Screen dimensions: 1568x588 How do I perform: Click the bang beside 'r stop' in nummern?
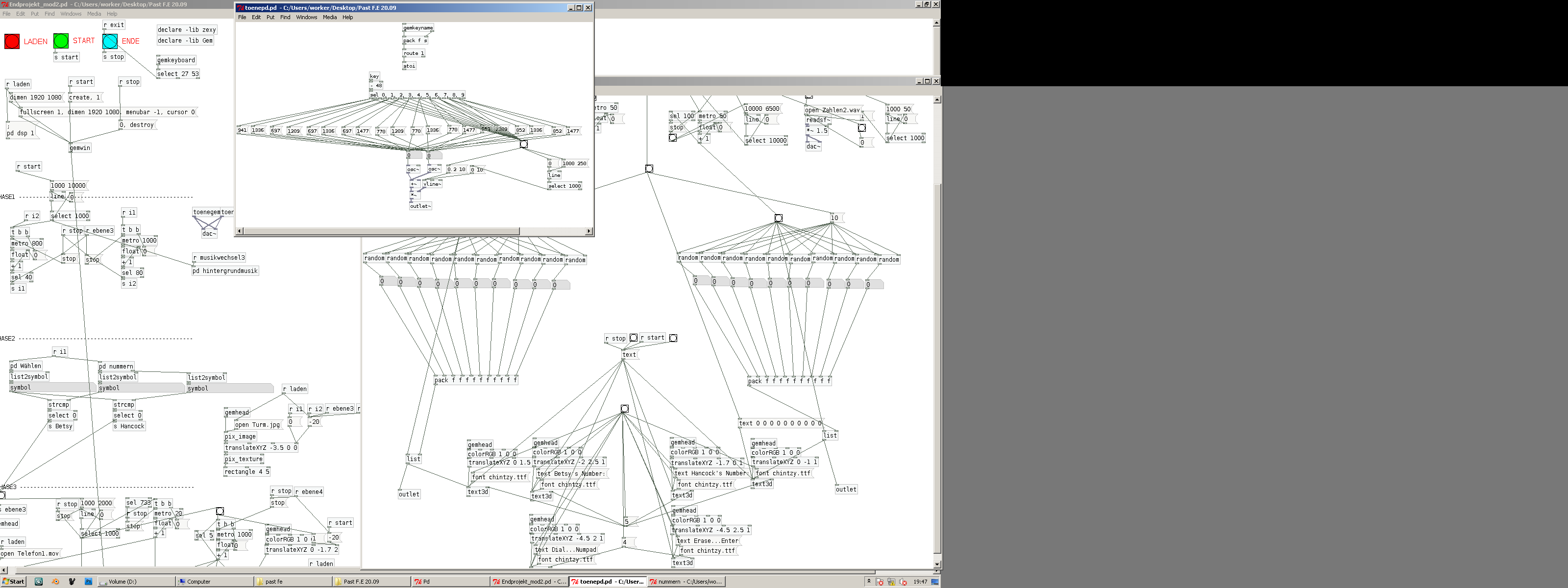click(x=633, y=338)
